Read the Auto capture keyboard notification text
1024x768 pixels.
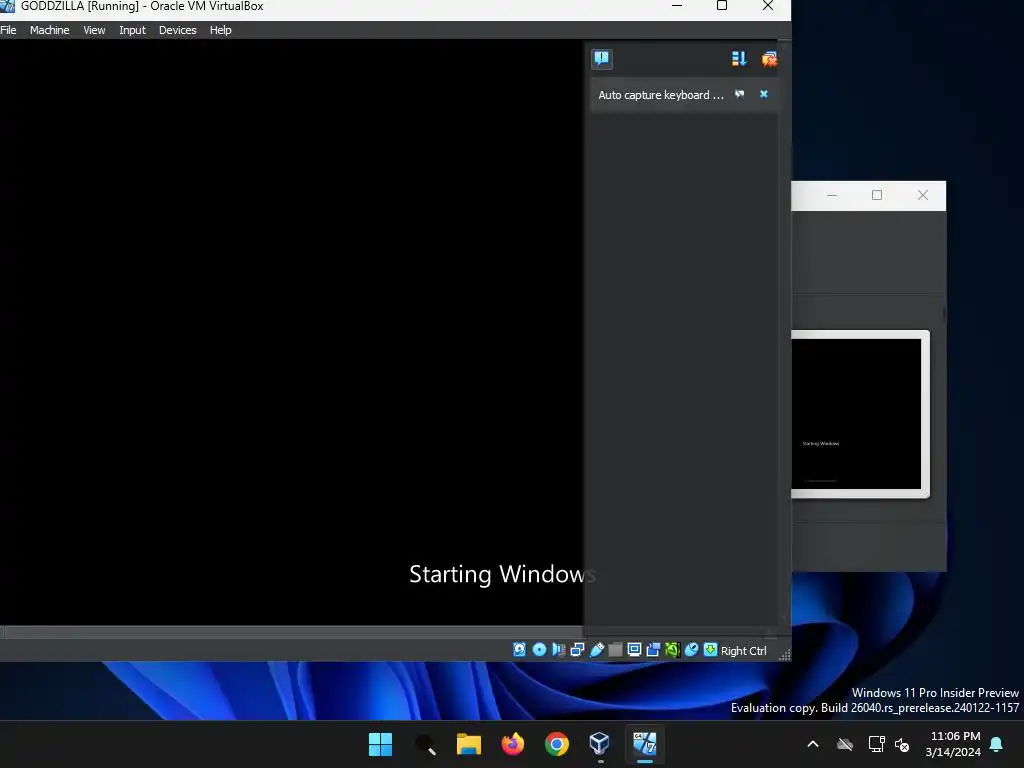pyautogui.click(x=661, y=95)
